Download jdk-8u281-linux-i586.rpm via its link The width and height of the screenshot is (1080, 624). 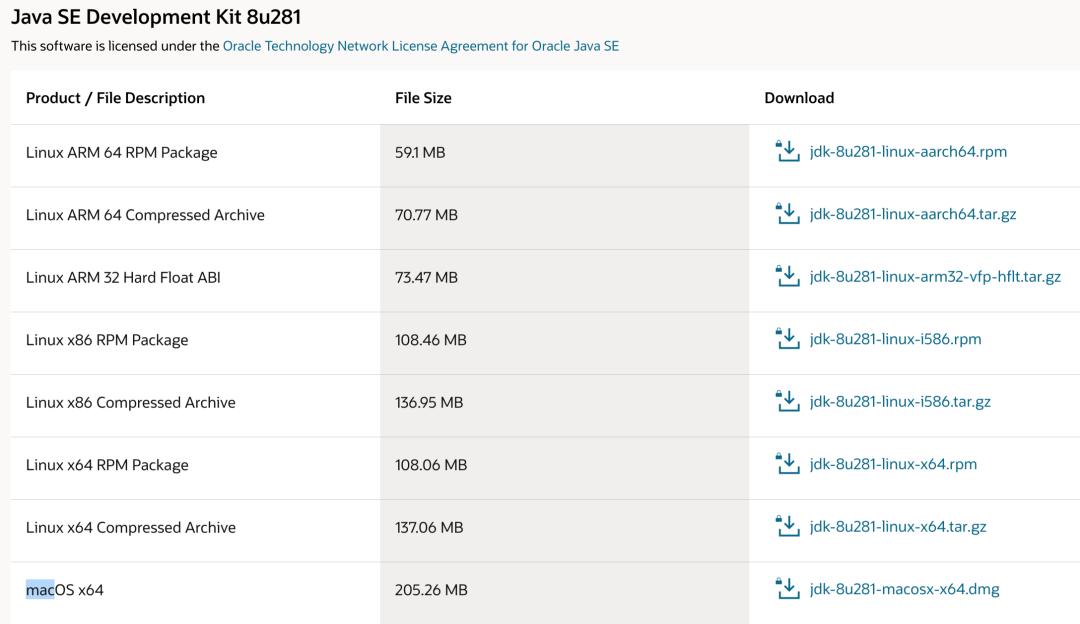pyautogui.click(x=893, y=340)
